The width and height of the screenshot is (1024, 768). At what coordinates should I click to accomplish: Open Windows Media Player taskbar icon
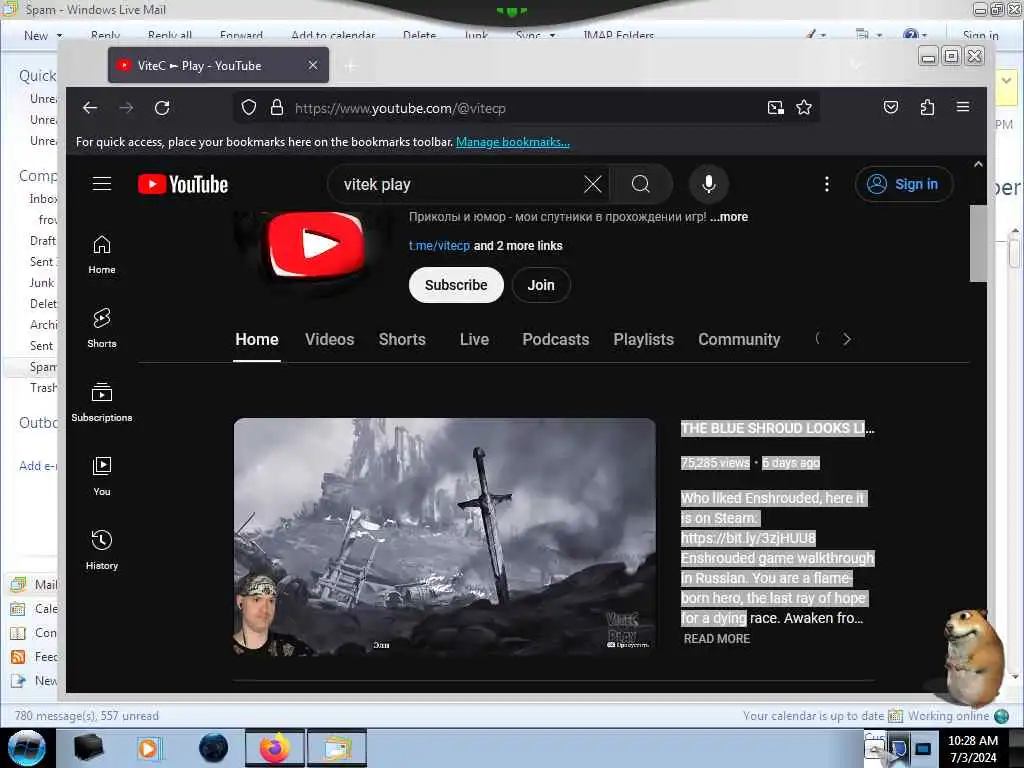tap(149, 748)
